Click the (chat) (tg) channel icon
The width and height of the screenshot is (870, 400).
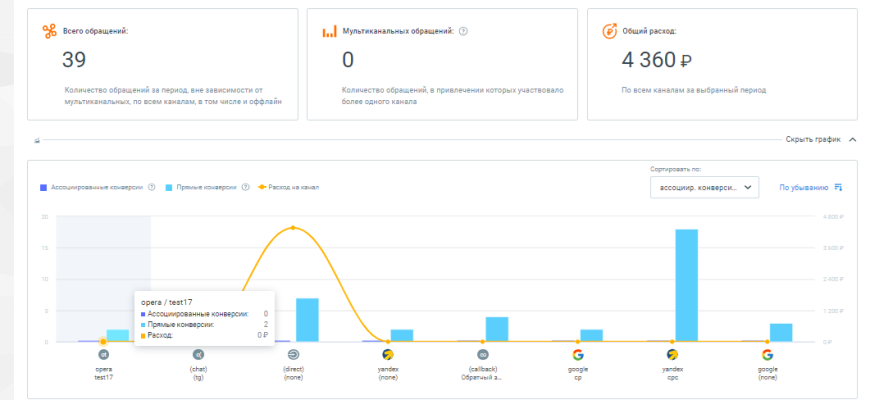[198, 354]
